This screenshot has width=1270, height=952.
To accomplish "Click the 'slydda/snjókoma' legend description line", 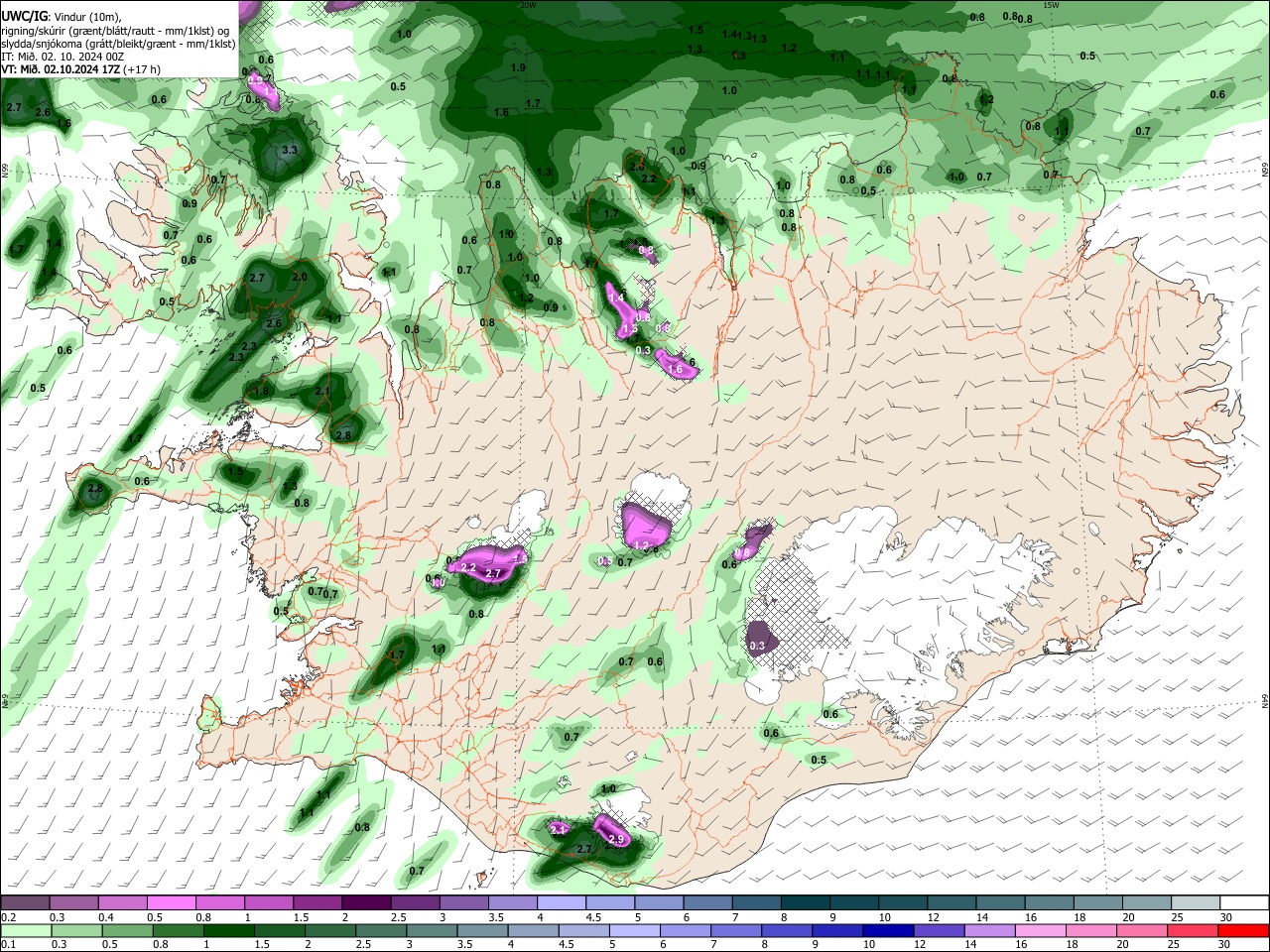I will point(118,44).
